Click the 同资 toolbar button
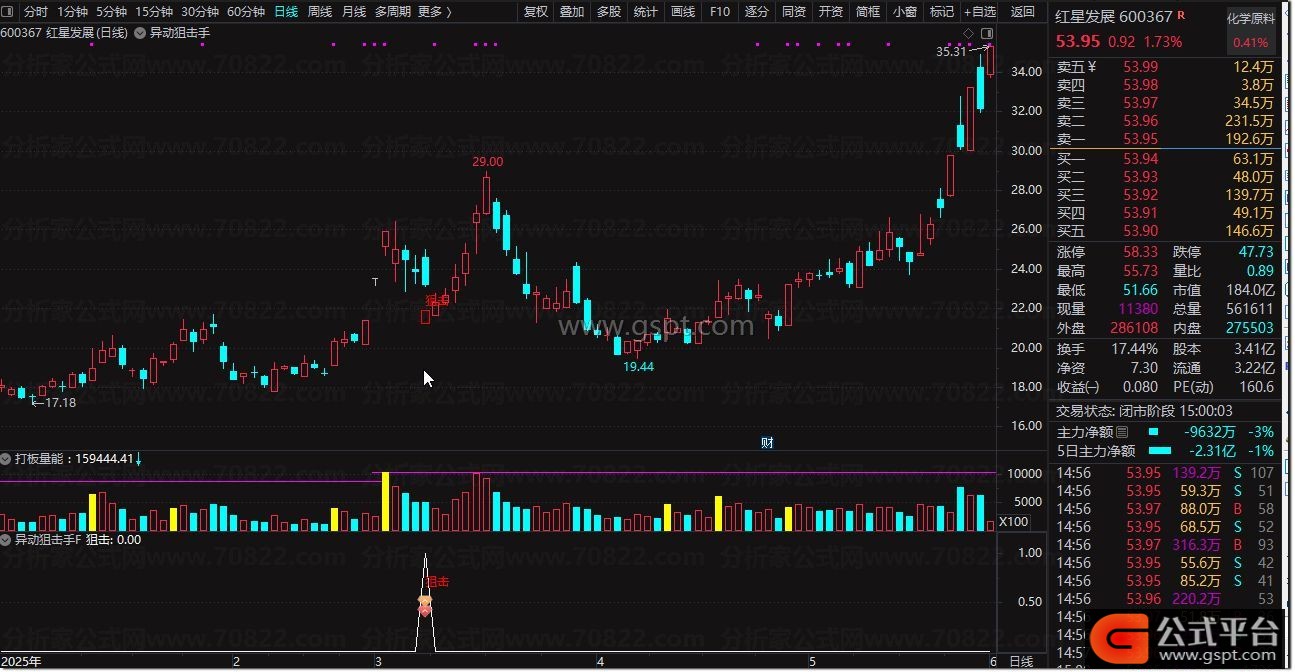The width and height of the screenshot is (1295, 672). tap(794, 12)
